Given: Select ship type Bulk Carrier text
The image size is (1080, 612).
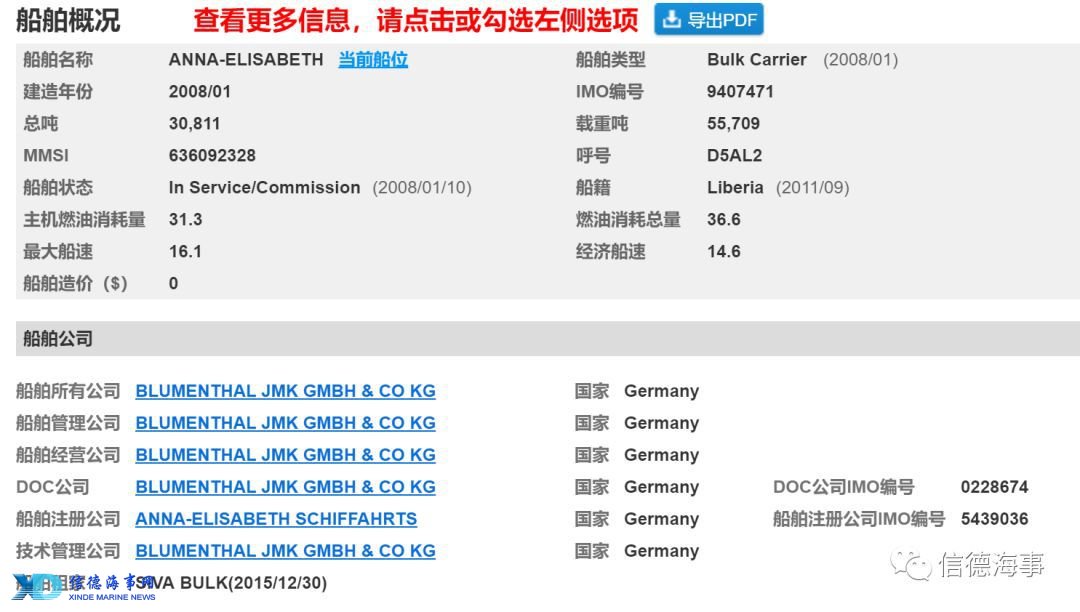Looking at the screenshot, I should pos(756,60).
